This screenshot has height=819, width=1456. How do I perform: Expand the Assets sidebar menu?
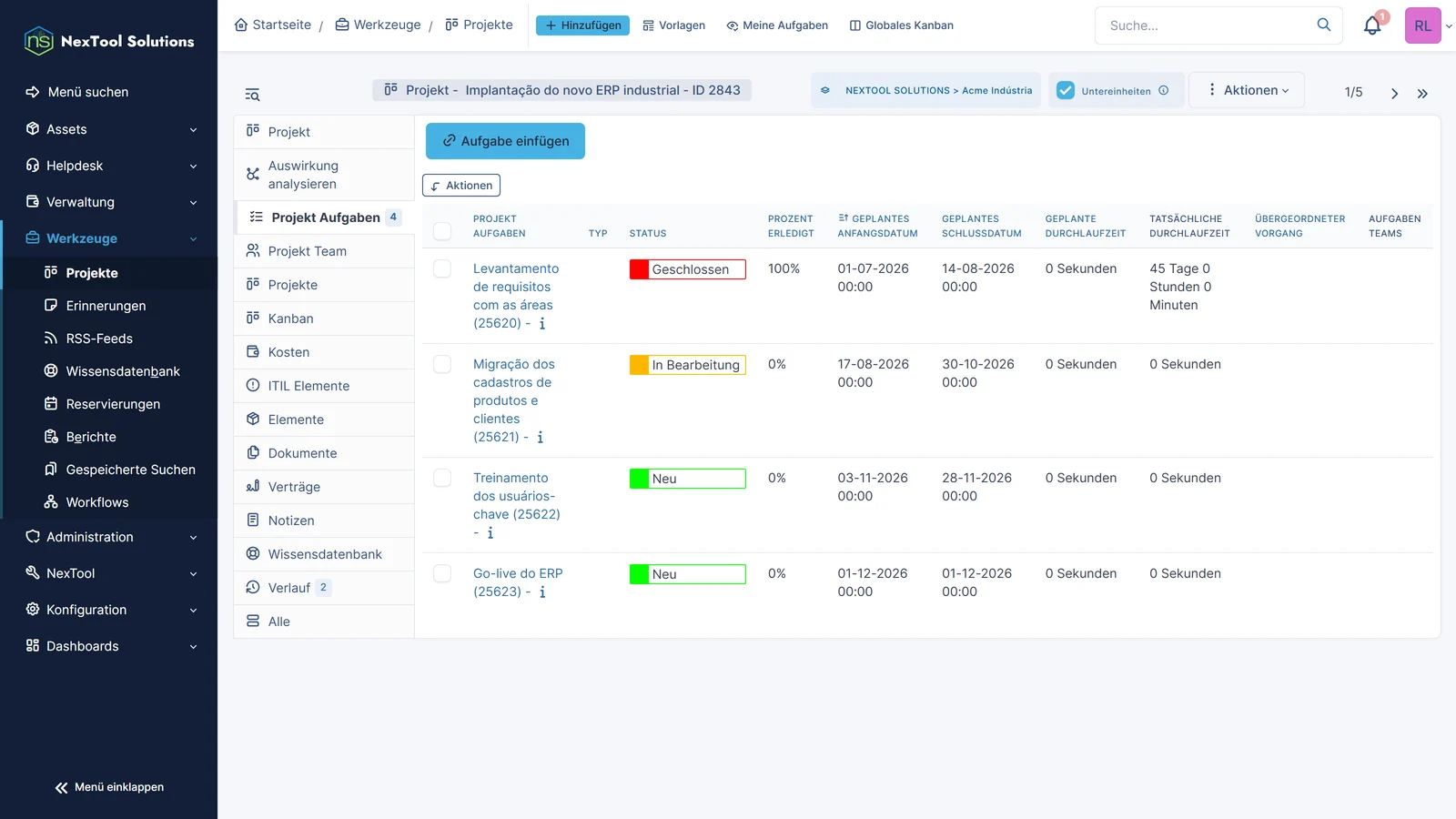point(109,129)
